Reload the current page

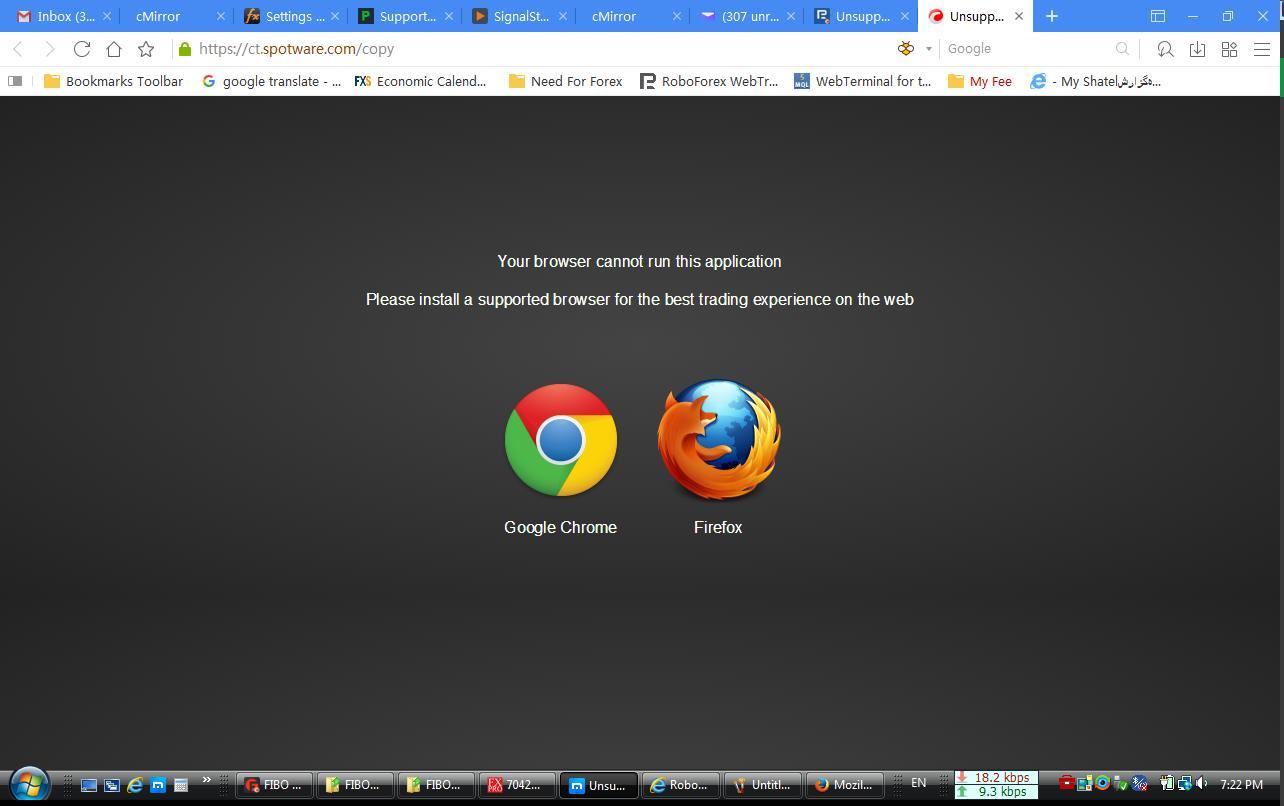82,49
